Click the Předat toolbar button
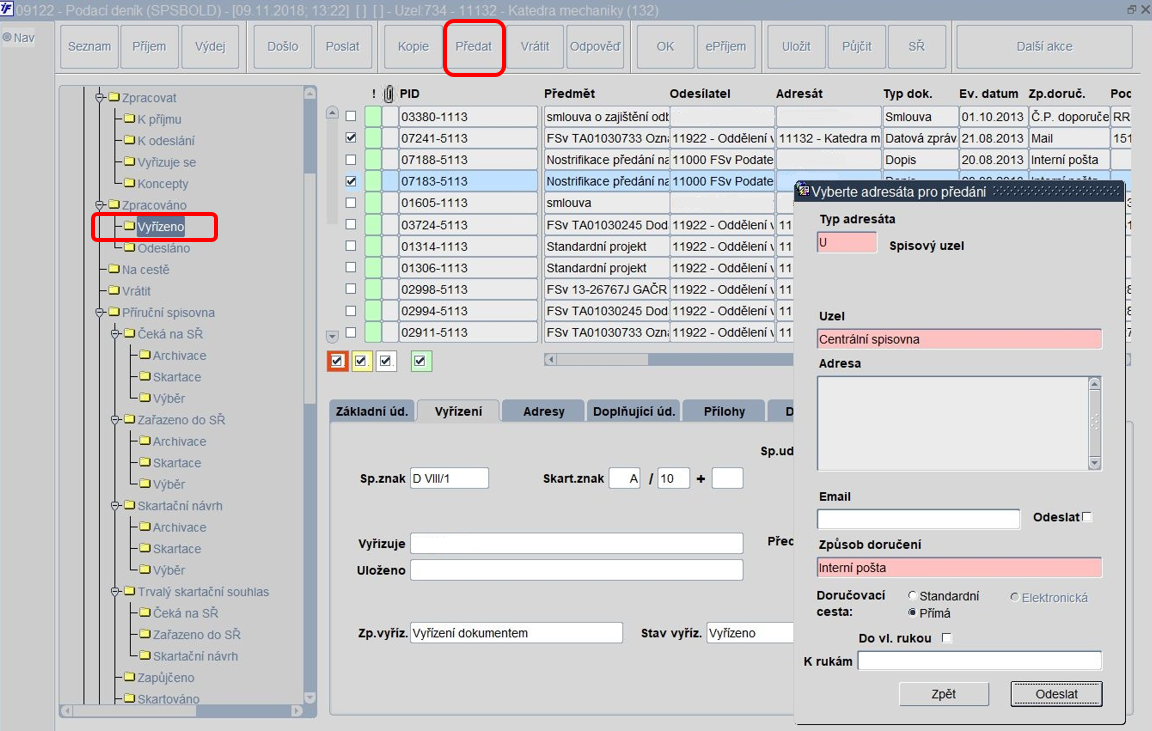 click(474, 46)
